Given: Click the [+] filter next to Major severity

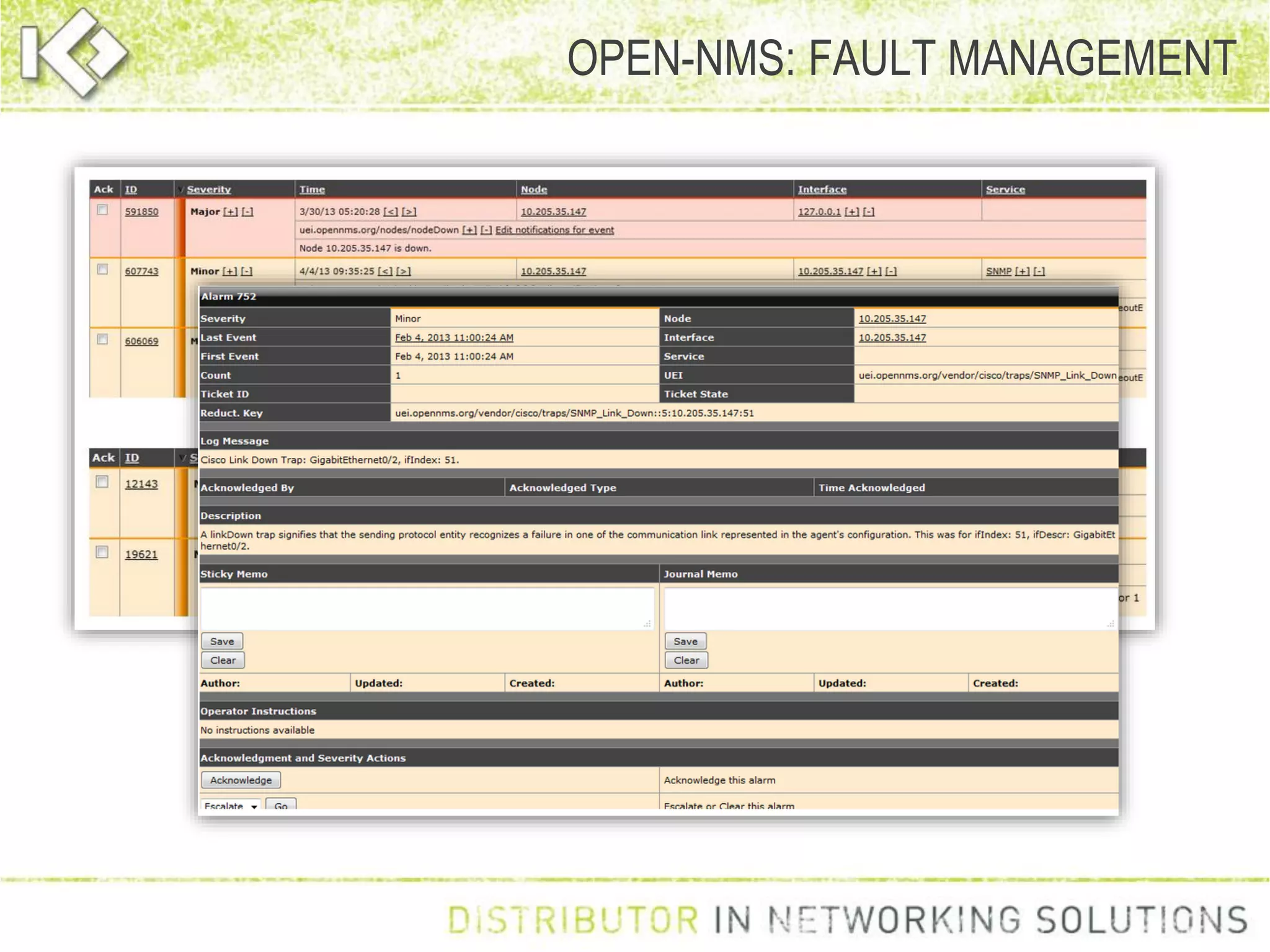Looking at the screenshot, I should pos(230,212).
